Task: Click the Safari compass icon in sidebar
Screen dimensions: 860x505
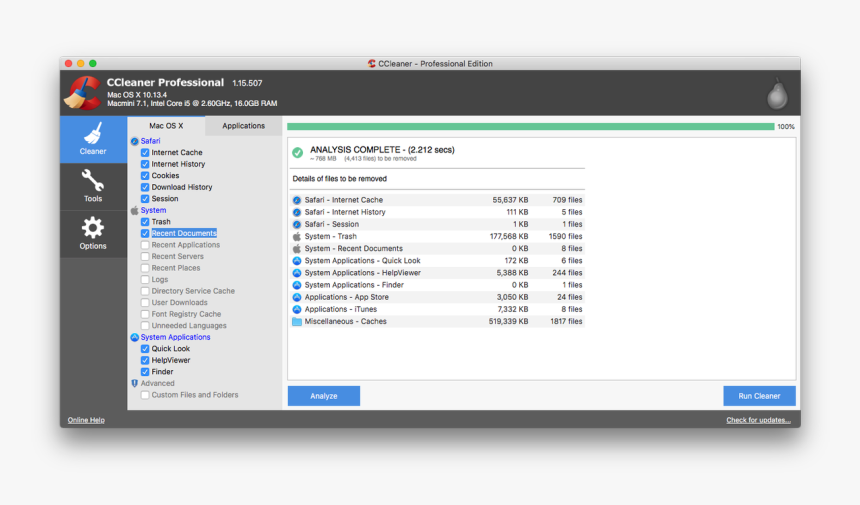Action: (134, 141)
